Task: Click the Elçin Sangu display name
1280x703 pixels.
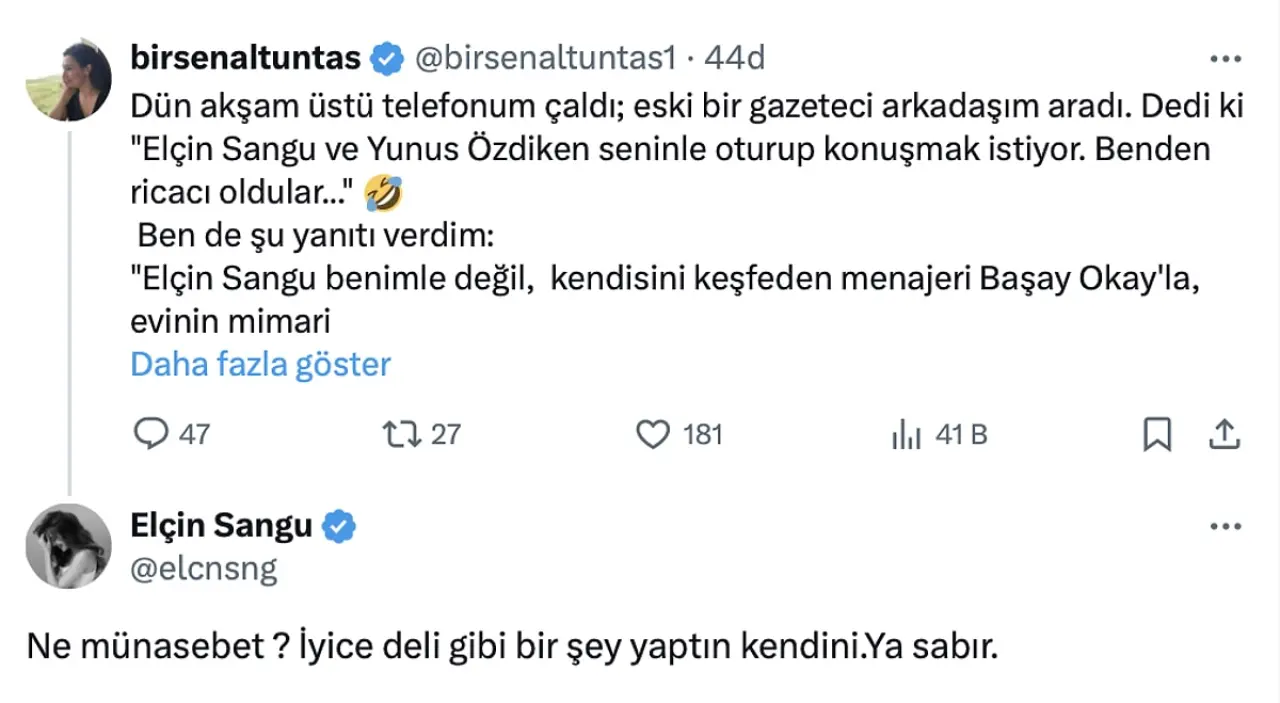Action: pos(221,525)
